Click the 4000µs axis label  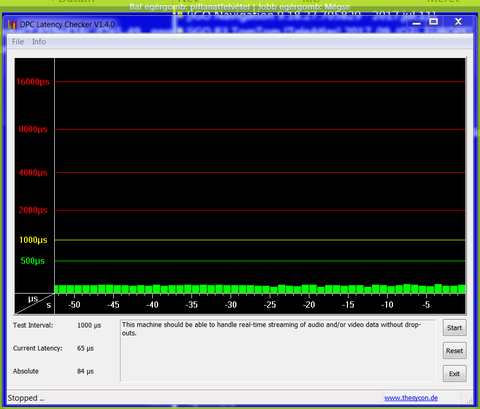33,173
